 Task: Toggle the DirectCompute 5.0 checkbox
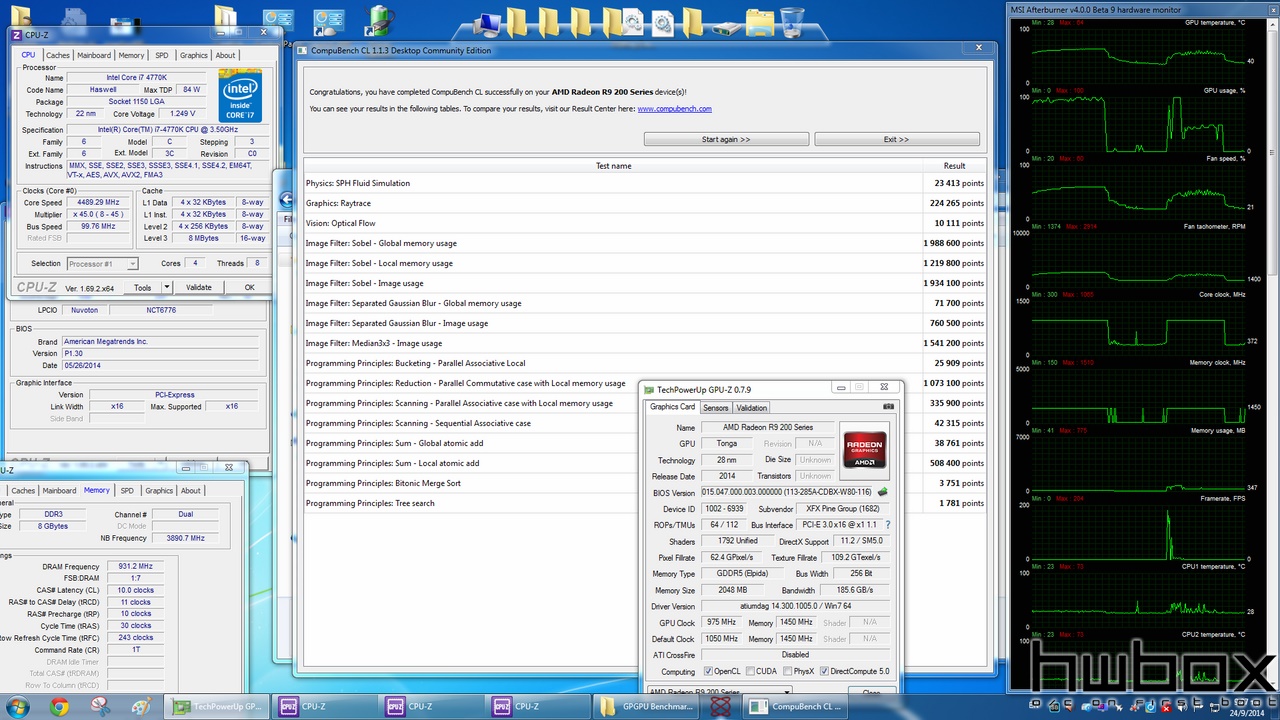pos(824,671)
